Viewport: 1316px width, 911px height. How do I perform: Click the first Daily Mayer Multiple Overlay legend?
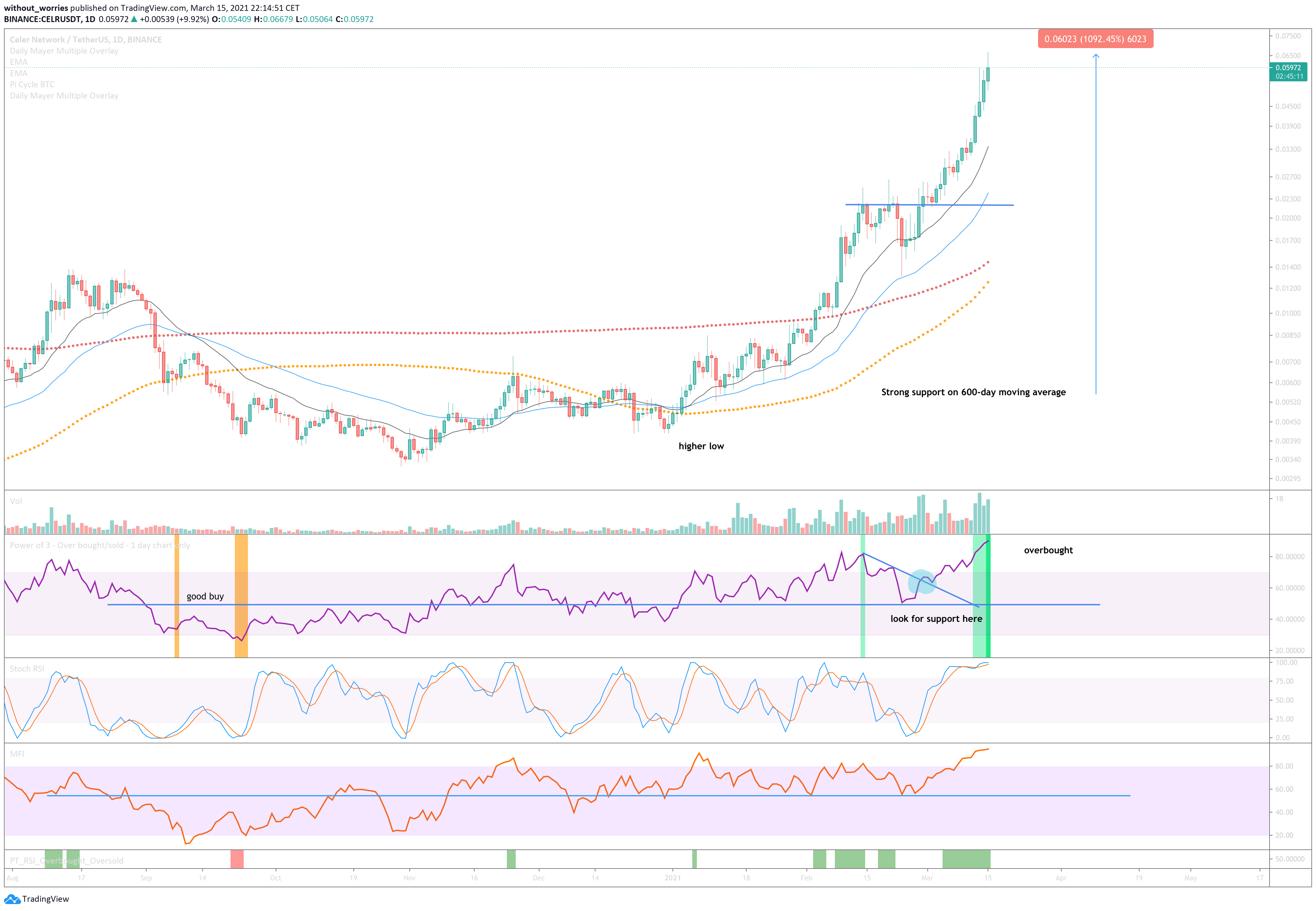(x=64, y=51)
